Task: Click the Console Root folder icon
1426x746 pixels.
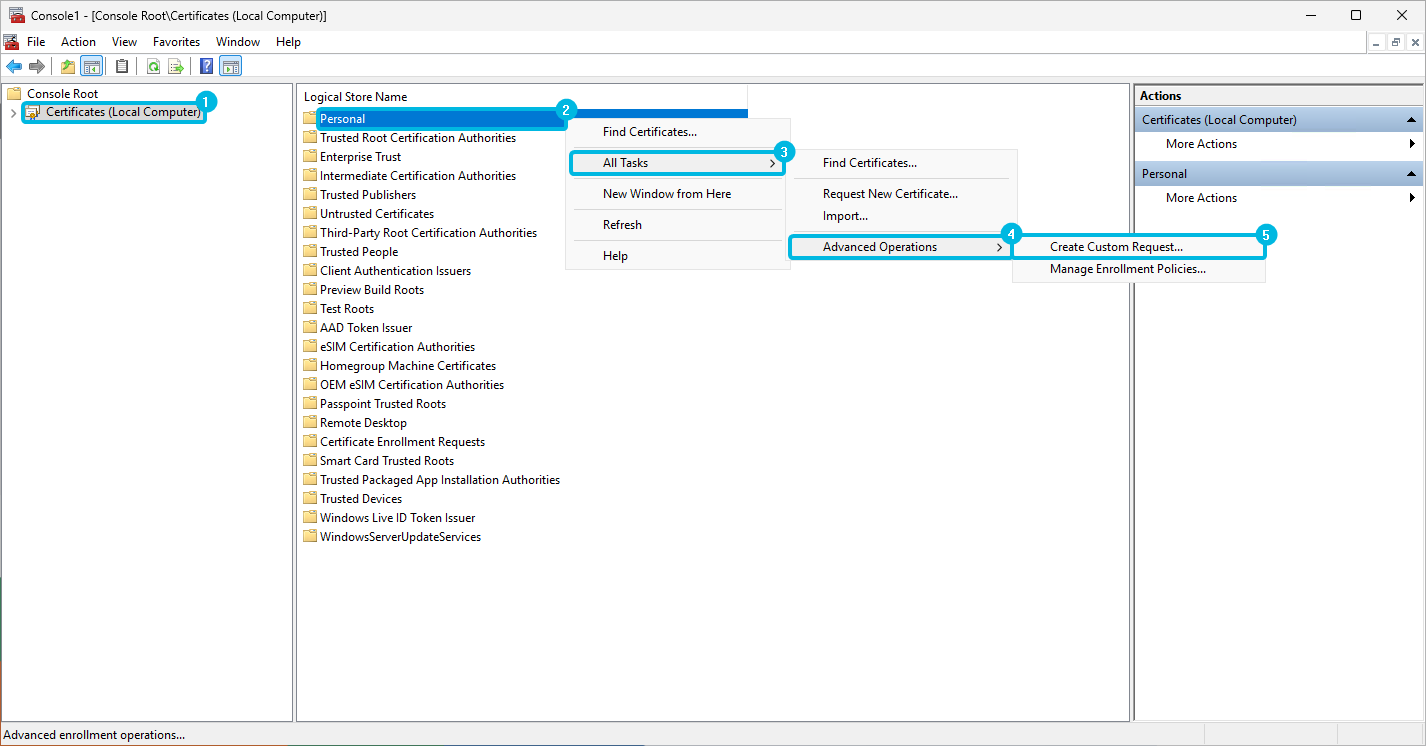Action: pyautogui.click(x=14, y=93)
